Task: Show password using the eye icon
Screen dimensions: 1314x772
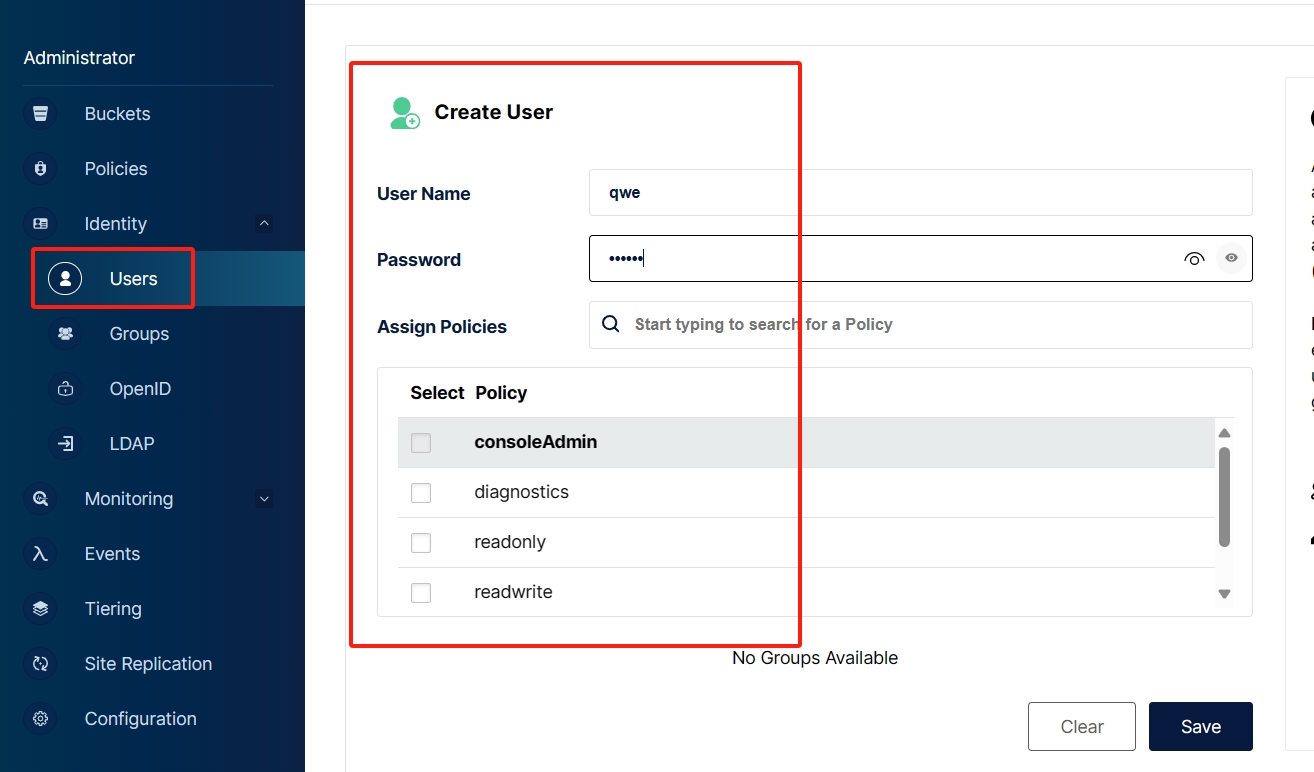Action: pyautogui.click(x=1231, y=258)
